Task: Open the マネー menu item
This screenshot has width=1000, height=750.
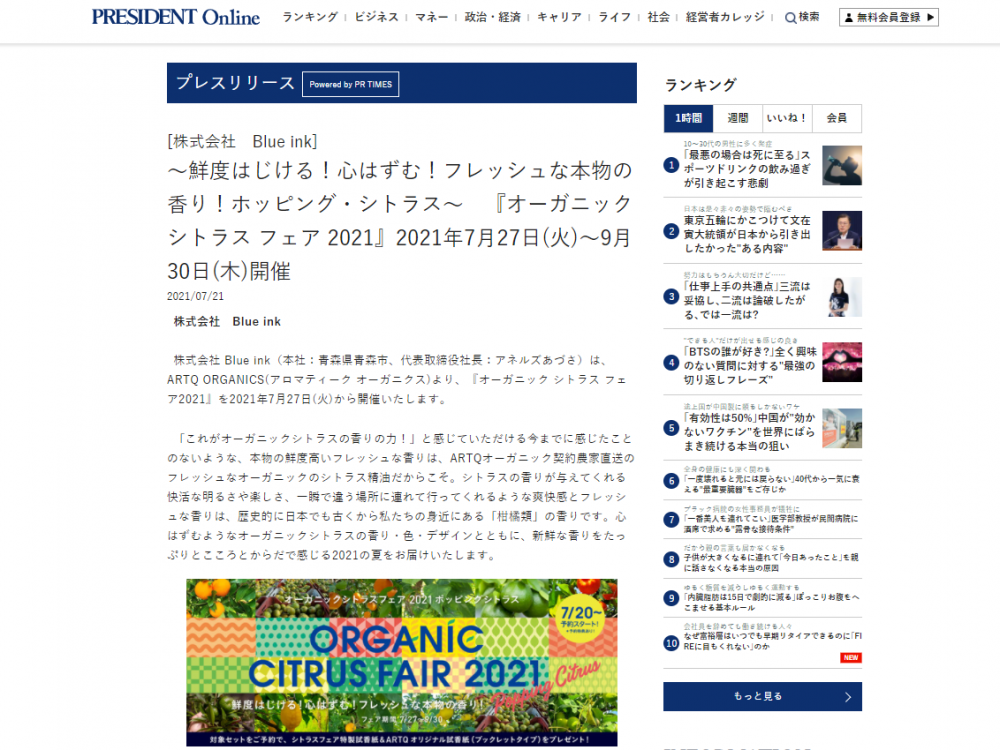Action: [431, 17]
